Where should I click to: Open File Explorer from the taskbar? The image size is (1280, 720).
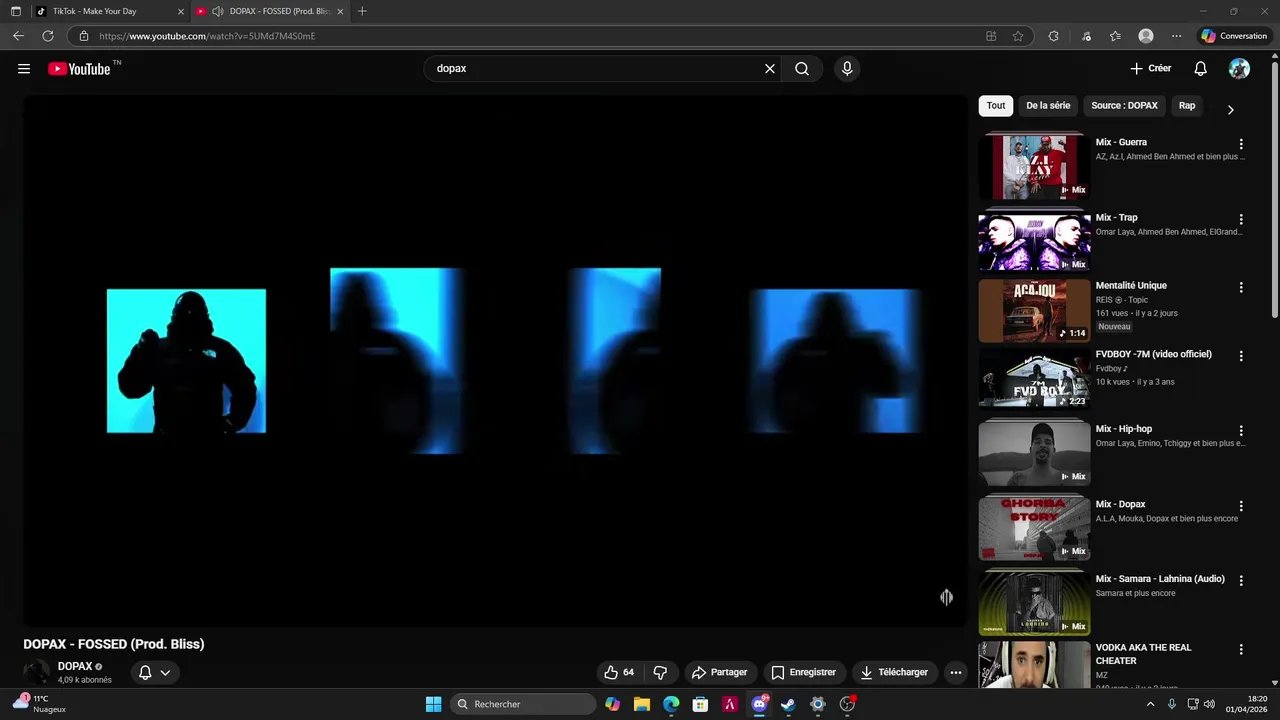click(641, 704)
